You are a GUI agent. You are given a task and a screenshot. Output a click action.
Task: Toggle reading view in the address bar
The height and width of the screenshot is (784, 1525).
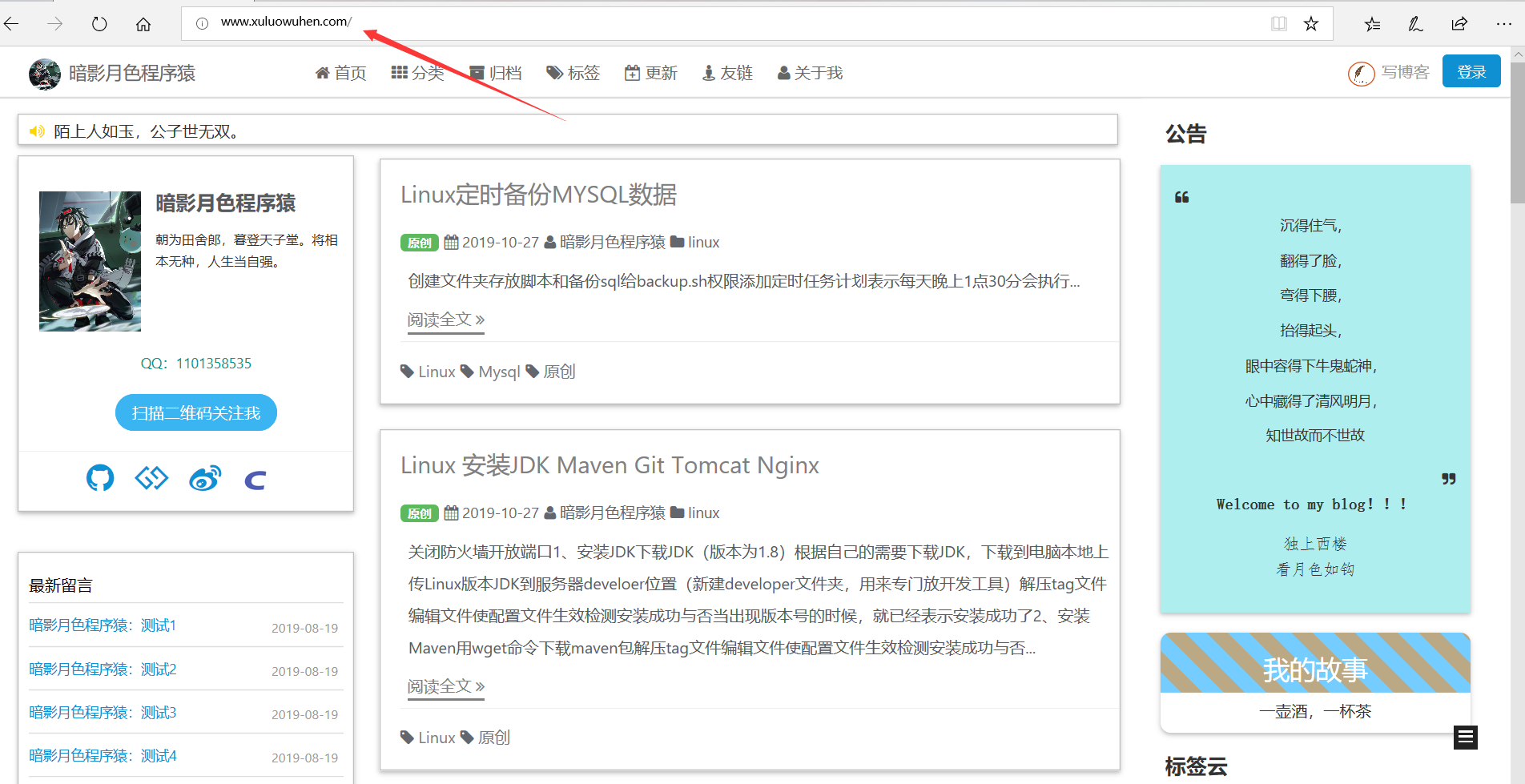[1278, 23]
